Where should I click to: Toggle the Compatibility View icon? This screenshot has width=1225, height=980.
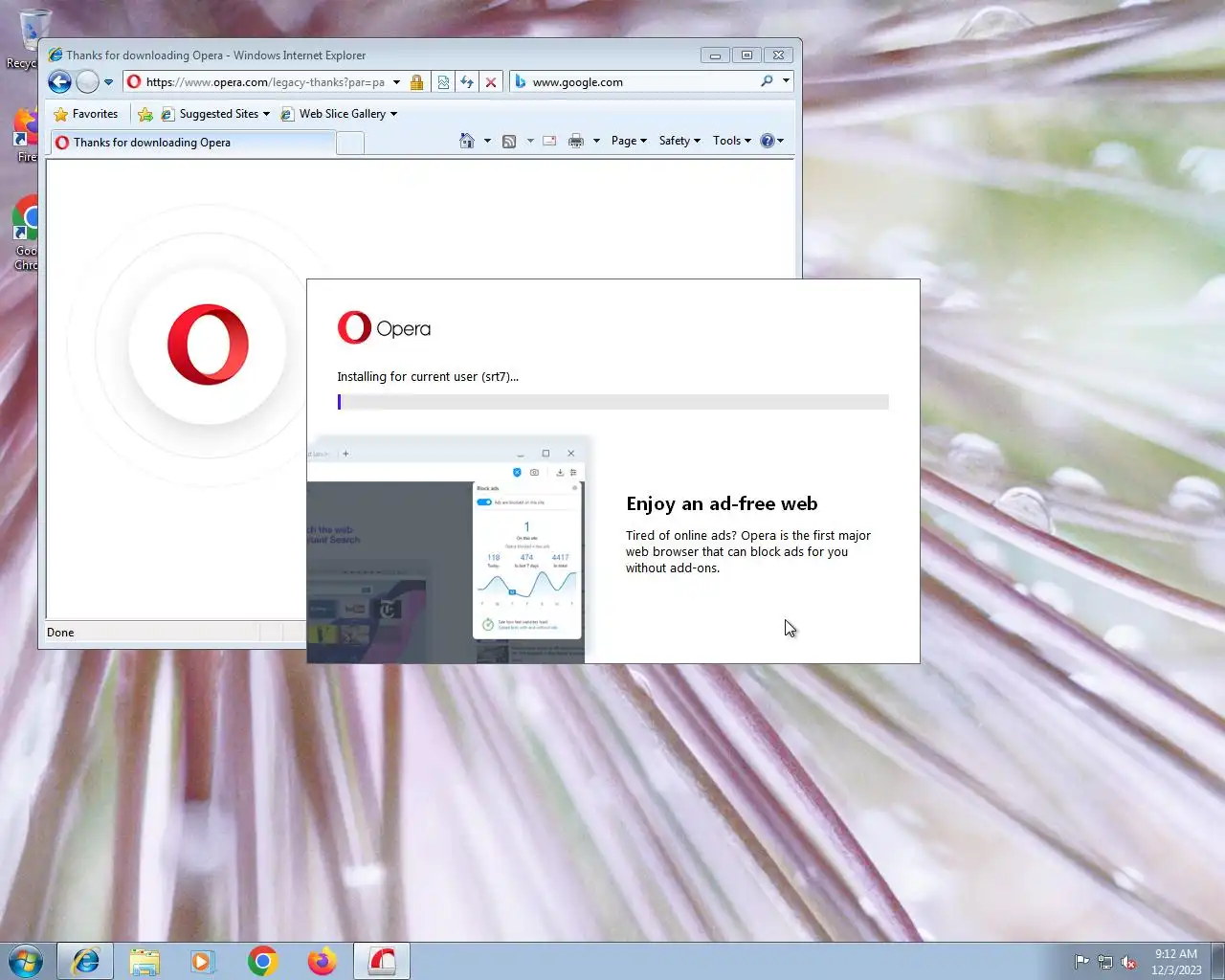click(x=443, y=82)
